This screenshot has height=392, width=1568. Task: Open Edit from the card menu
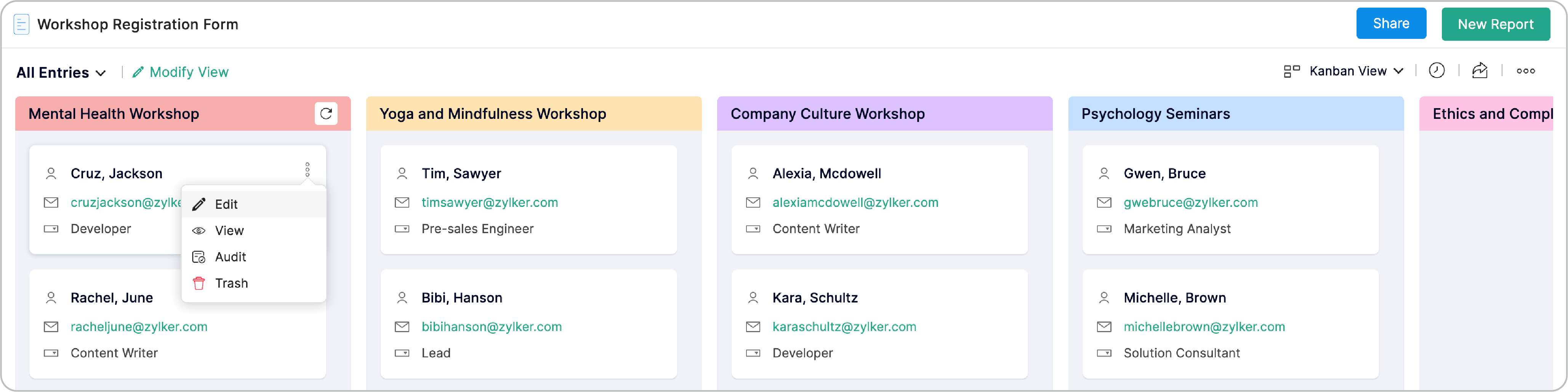226,204
